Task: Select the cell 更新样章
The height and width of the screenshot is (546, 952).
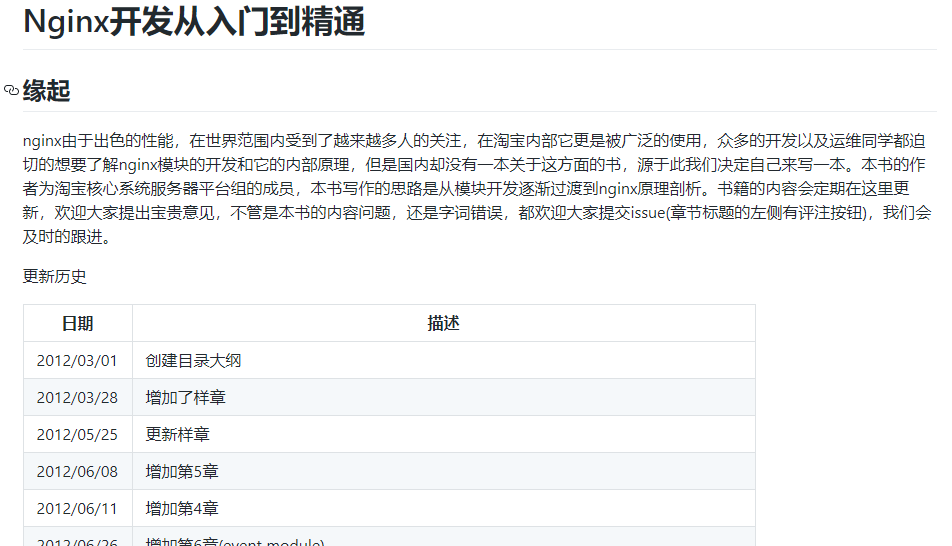Action: tap(444, 434)
